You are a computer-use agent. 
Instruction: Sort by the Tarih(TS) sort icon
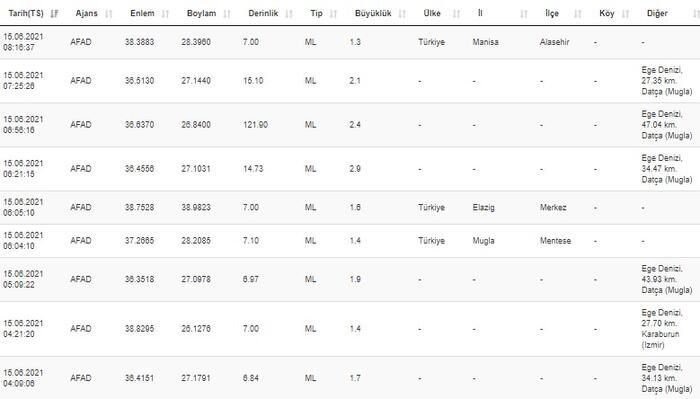[54, 14]
